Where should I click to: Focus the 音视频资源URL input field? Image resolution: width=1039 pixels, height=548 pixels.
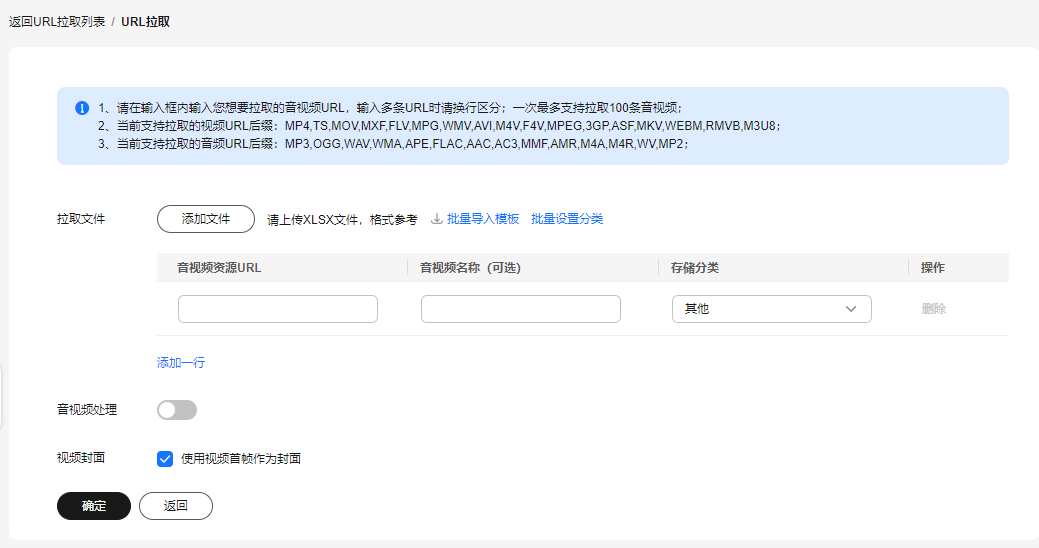point(278,309)
